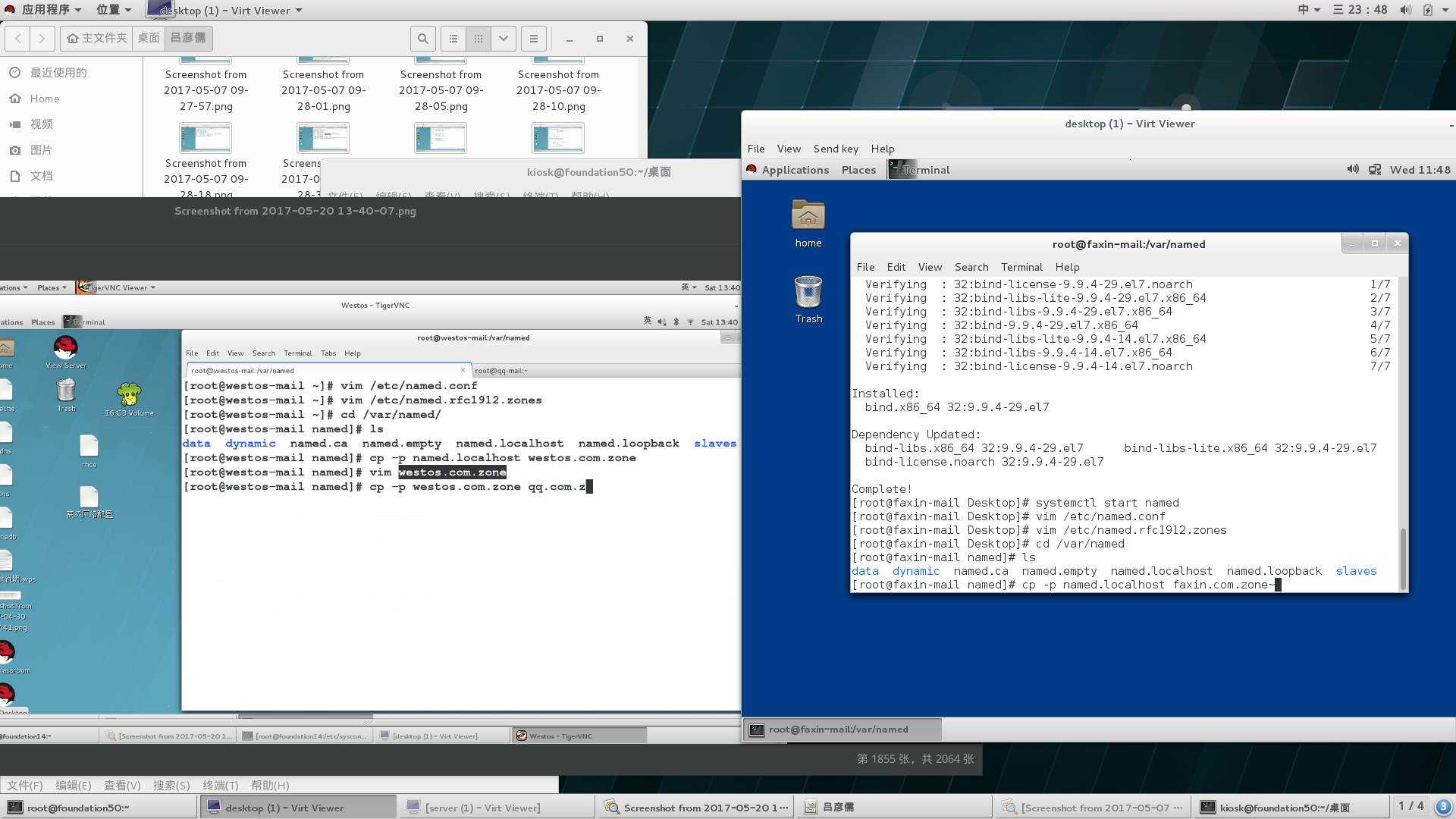Go forward in the file manager
This screenshot has height=819, width=1456.
click(42, 38)
